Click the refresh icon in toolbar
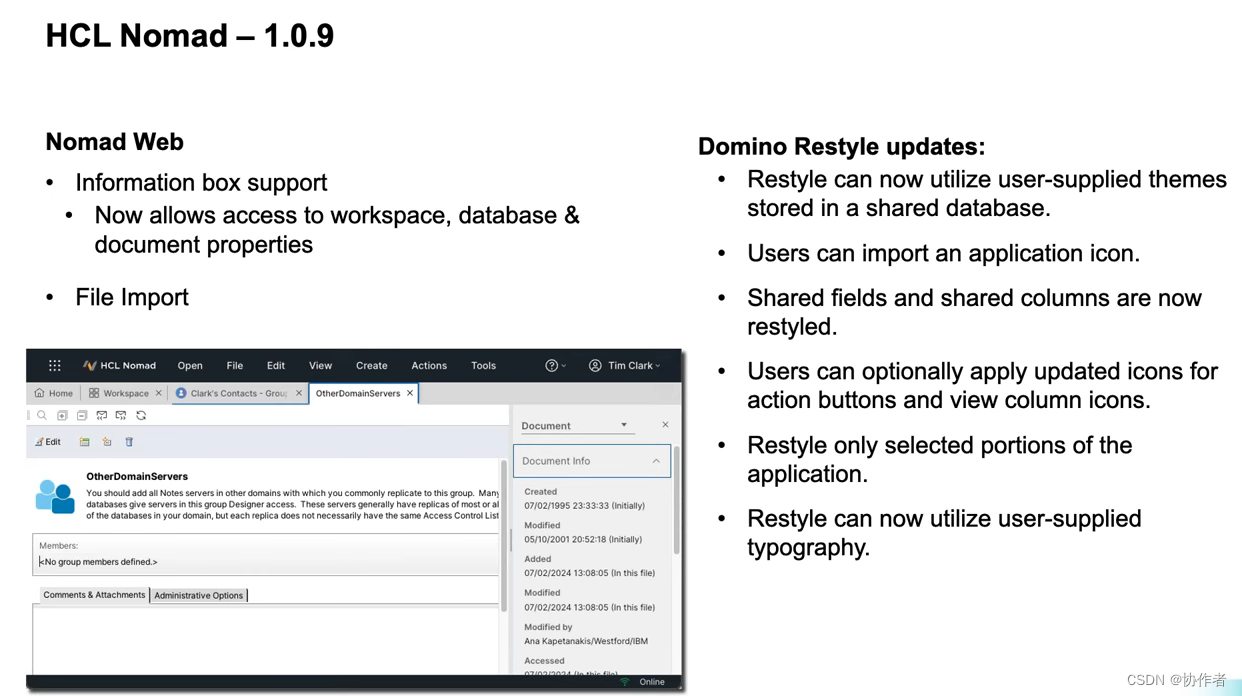Viewport: 1242px width, 696px height. (x=141, y=415)
